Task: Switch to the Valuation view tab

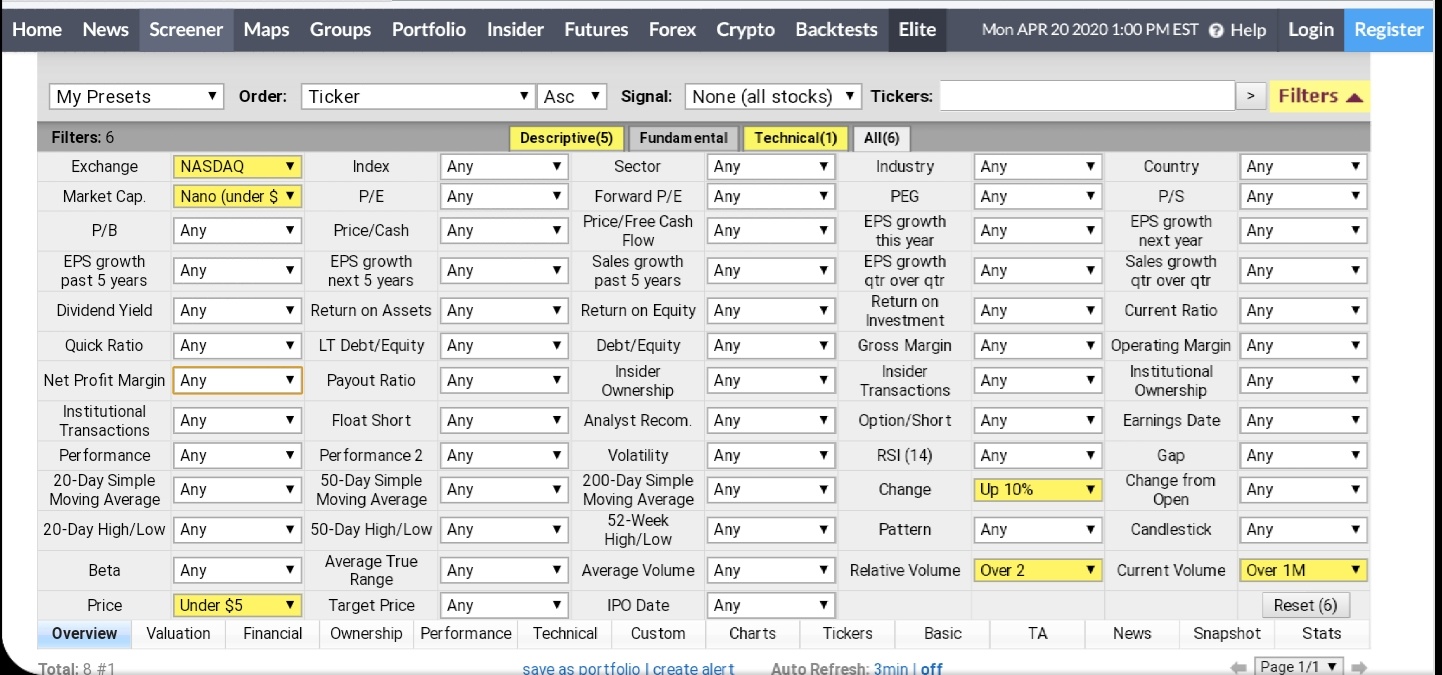Action: (178, 633)
